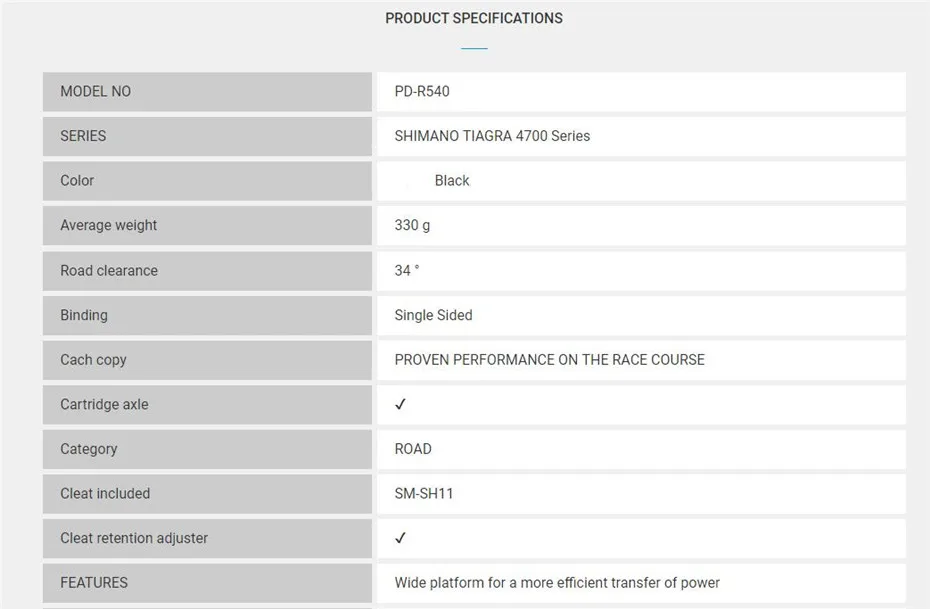Click the Cartridge axle checkmark icon
Viewport: 930px width, 609px height.
(400, 404)
